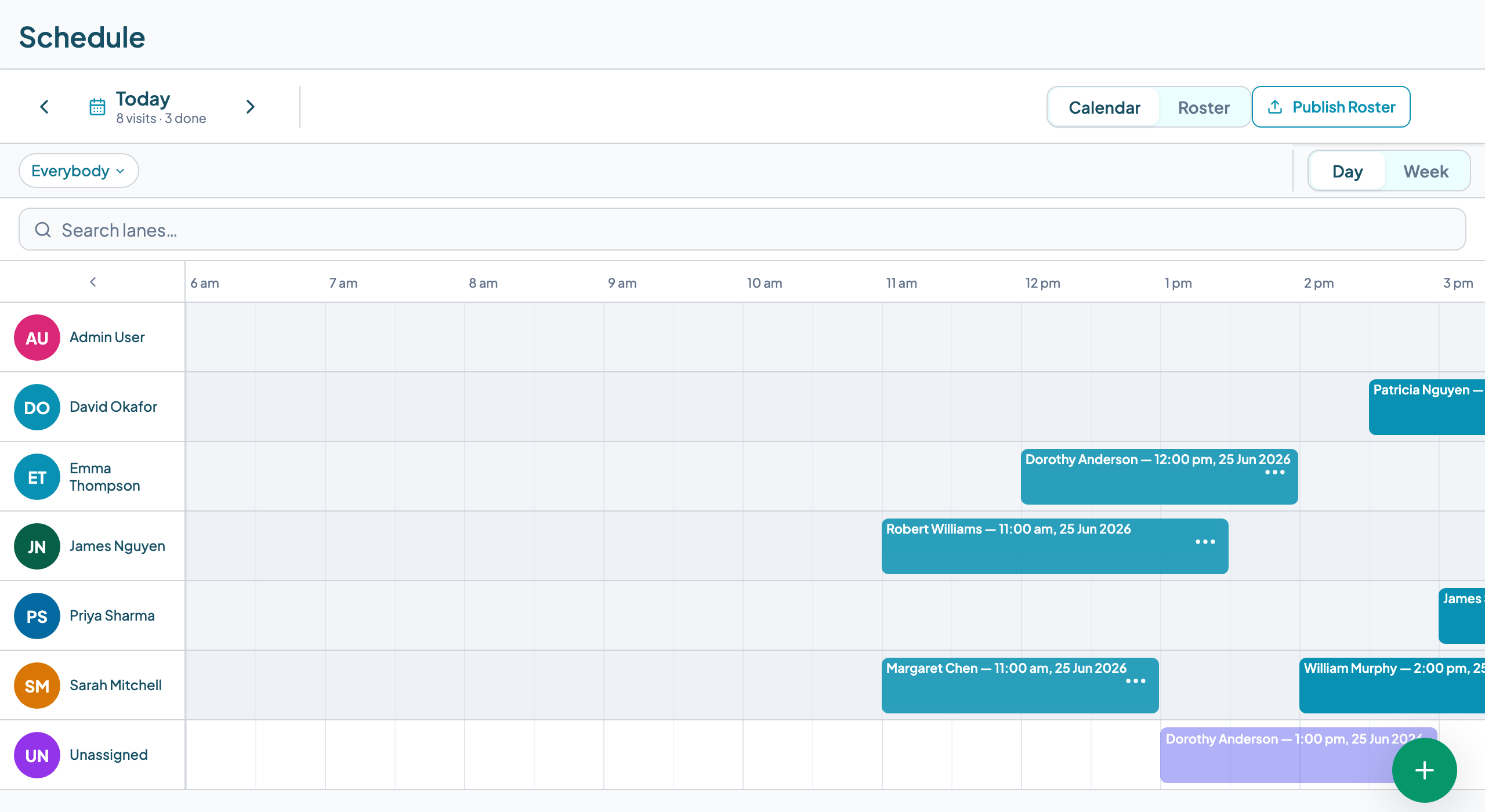The image size is (1485, 812).
Task: Open James Nguyen JN avatar
Action: [x=37, y=546]
